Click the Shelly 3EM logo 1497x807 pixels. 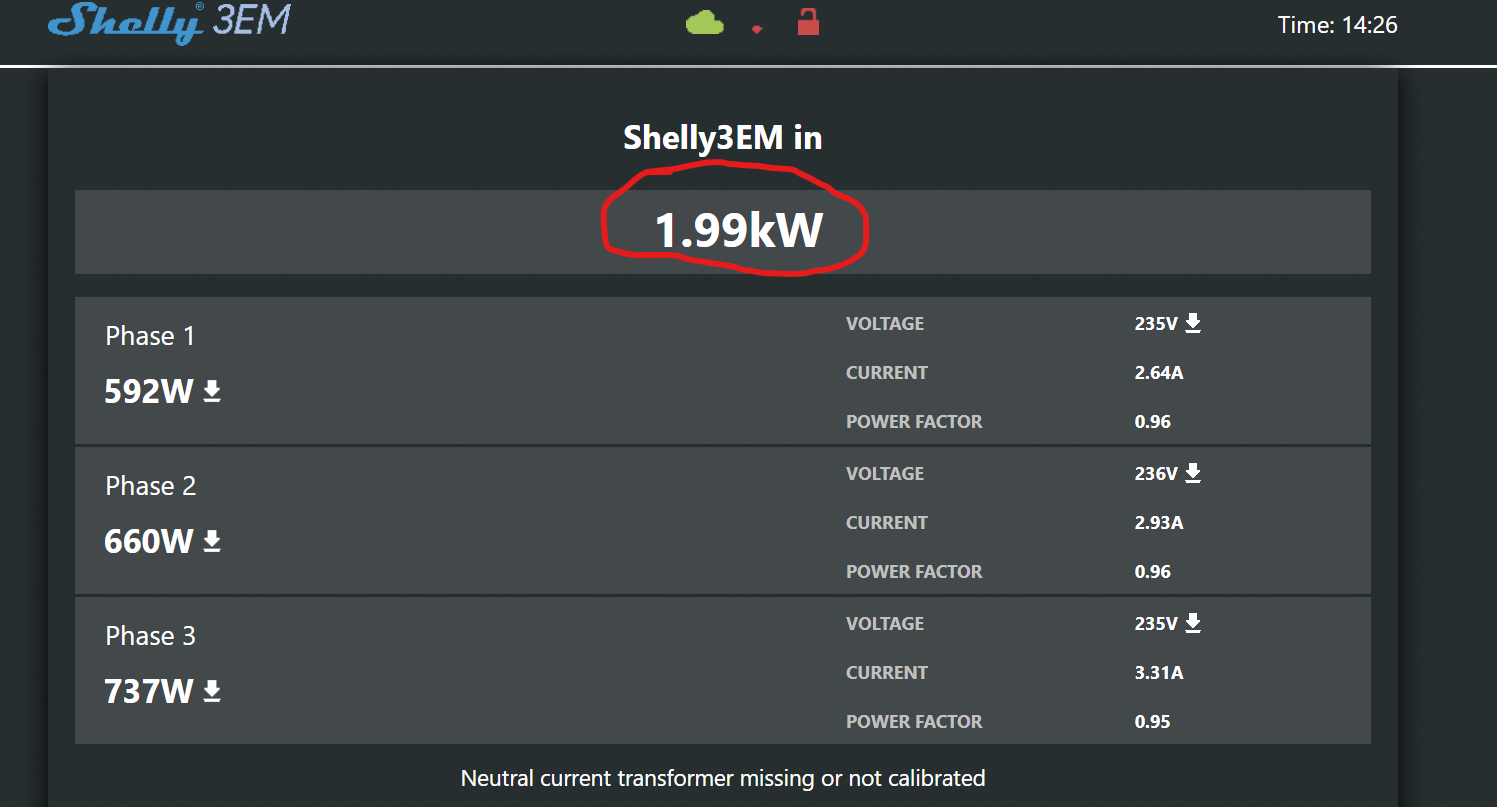point(168,22)
